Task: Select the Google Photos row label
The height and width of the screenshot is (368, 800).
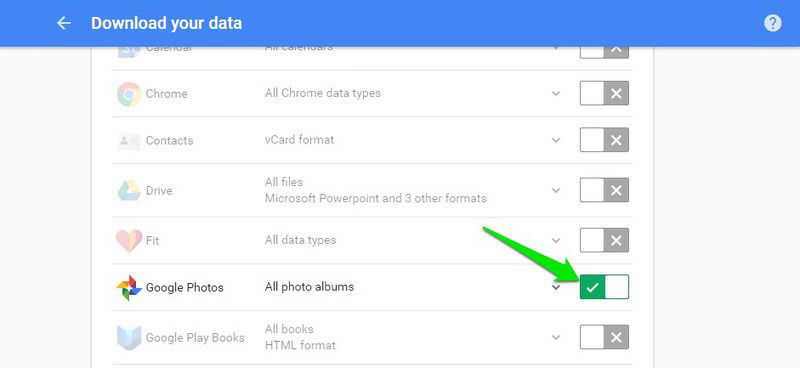Action: coord(185,288)
